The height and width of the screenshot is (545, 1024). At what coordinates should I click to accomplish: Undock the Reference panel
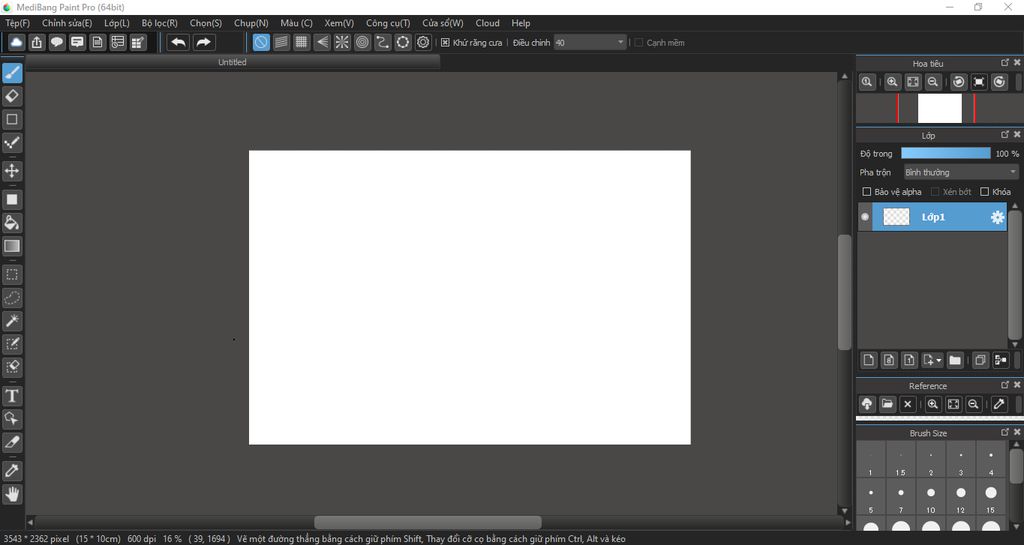[1005, 384]
